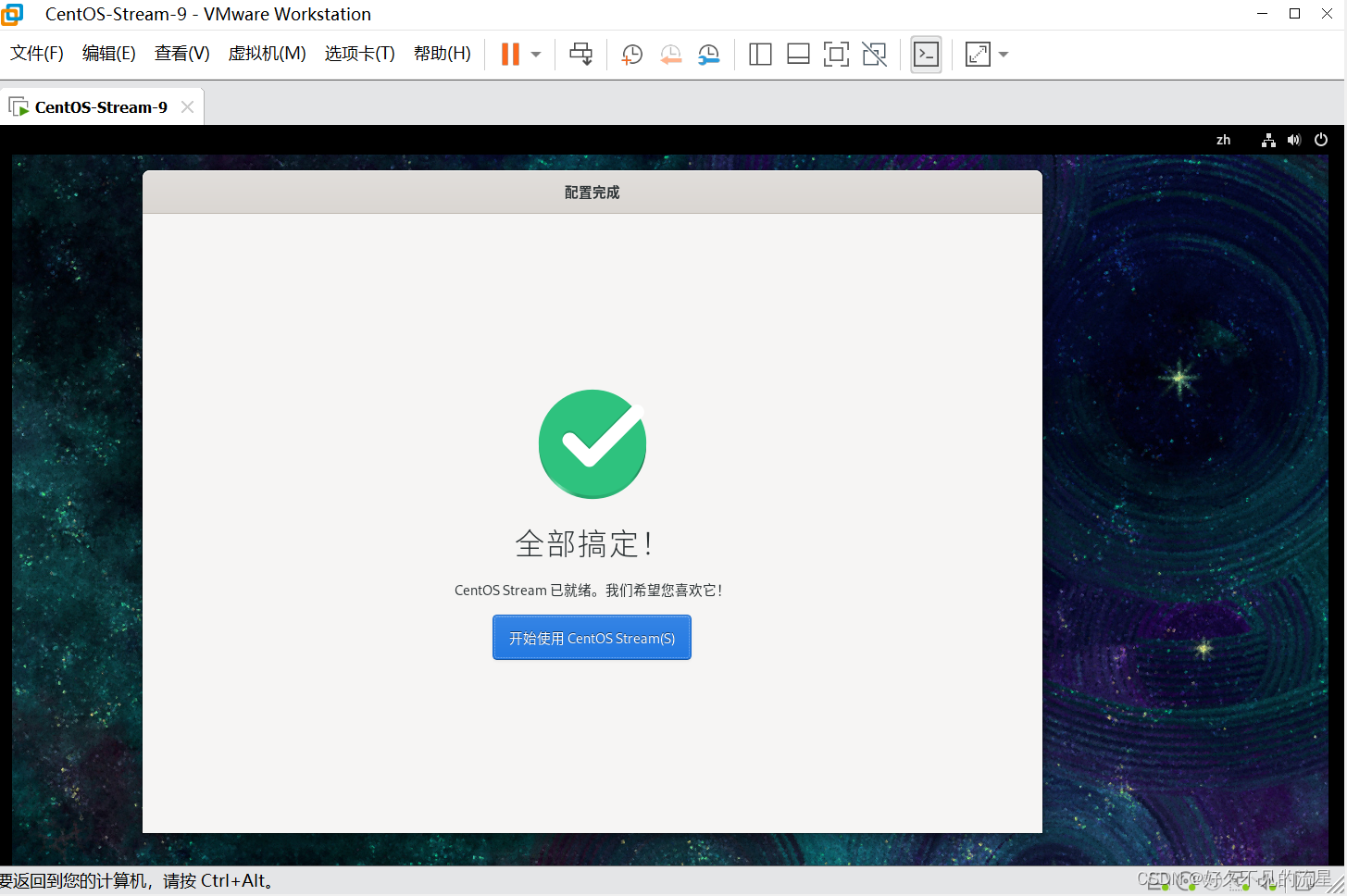Open the 编辑(E) menu
Screen dimensions: 1347x896
[109, 54]
